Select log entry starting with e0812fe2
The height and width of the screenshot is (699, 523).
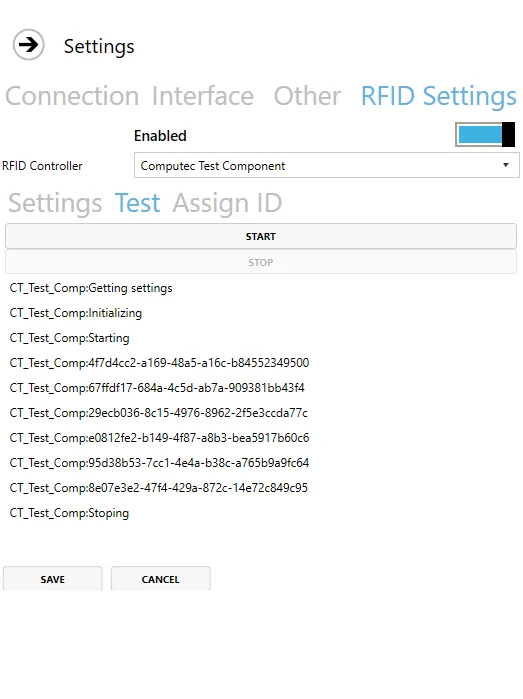[159, 438]
